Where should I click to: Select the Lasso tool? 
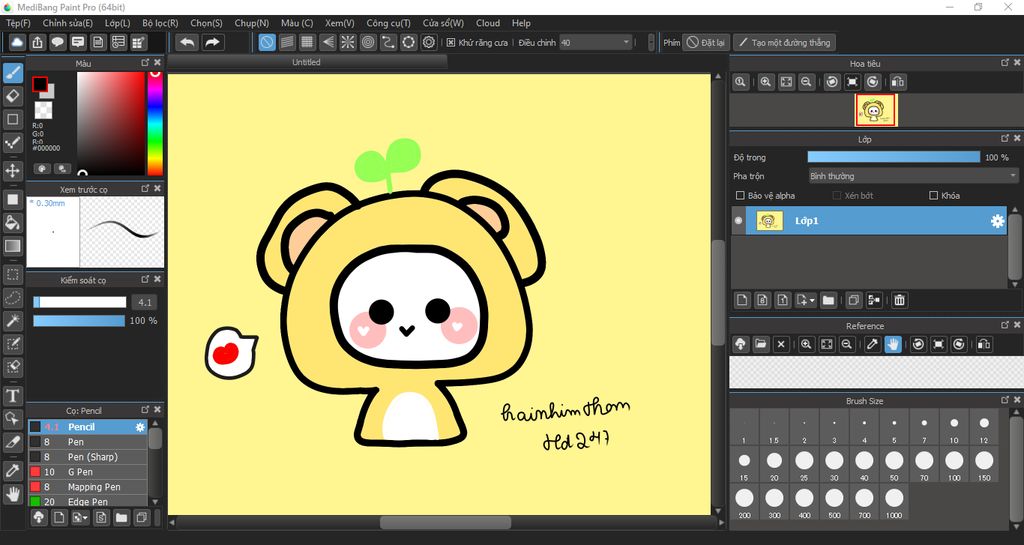coord(12,298)
